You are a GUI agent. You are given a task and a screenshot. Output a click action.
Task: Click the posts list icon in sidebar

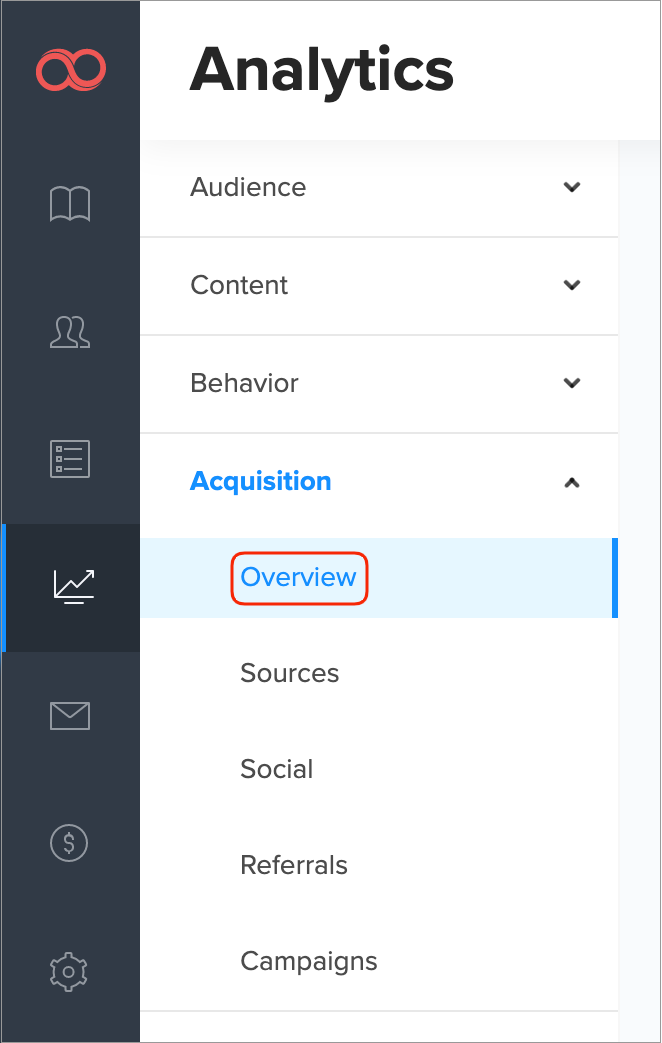(x=69, y=458)
